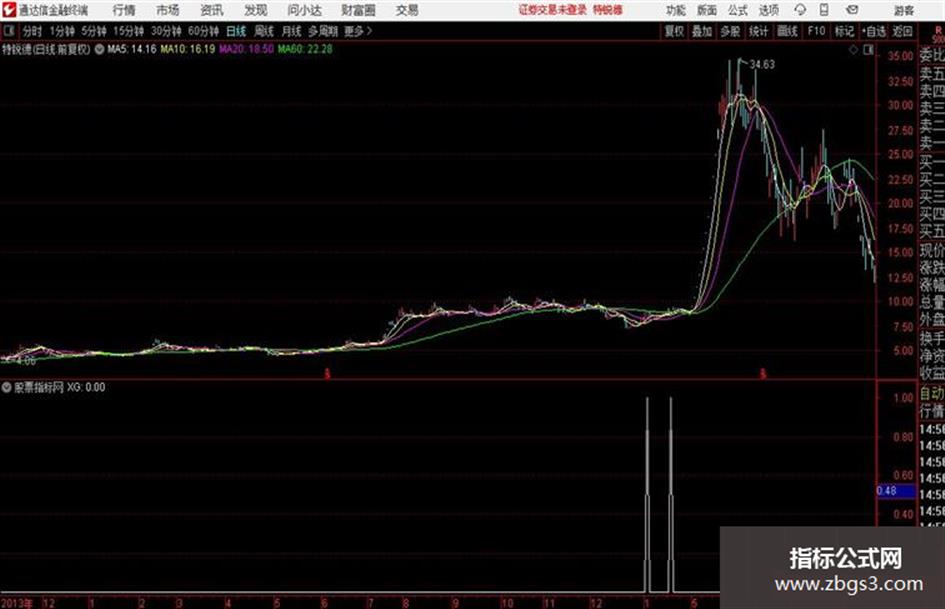Screen dimensions: 945x609
Task: Click the 返回 back button
Action: [x=902, y=31]
